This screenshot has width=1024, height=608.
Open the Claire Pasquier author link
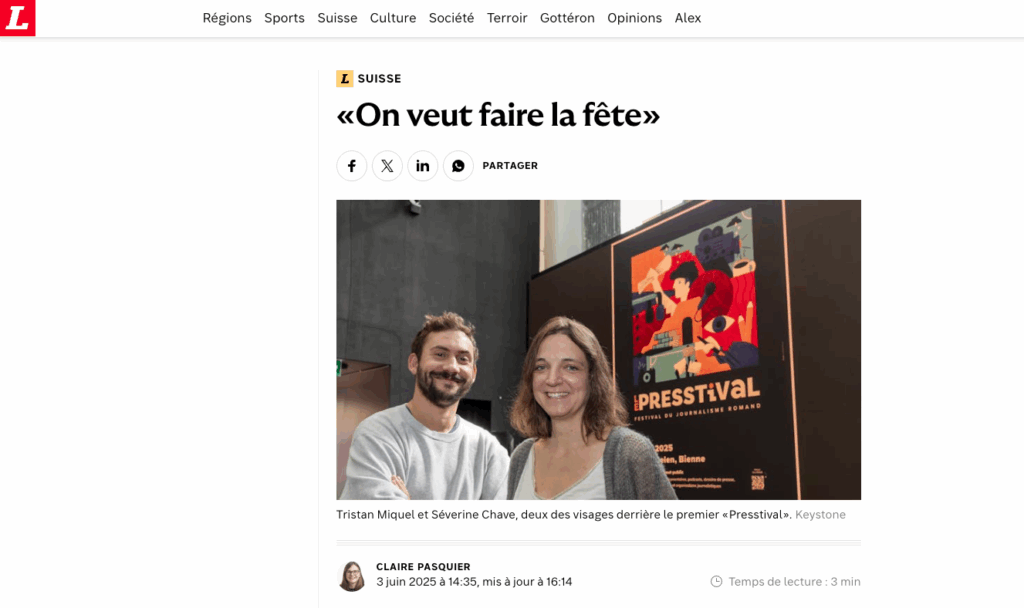coord(423,567)
